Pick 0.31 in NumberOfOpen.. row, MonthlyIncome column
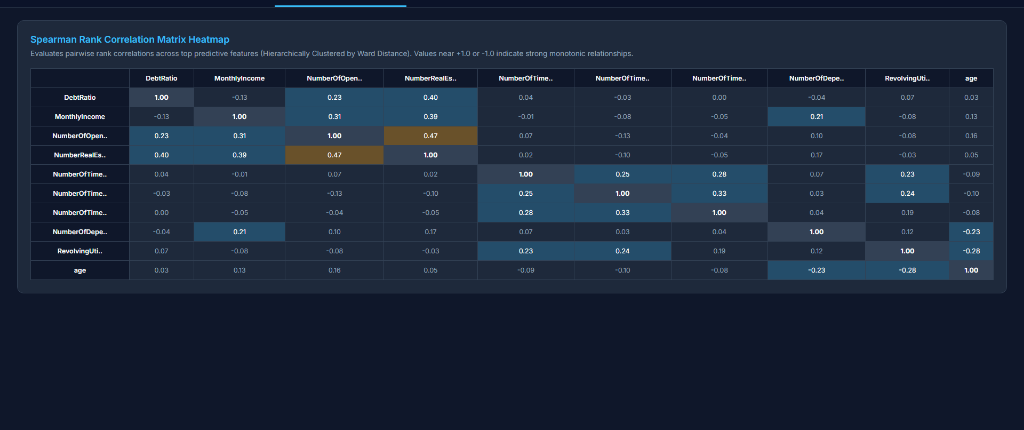Image resolution: width=1024 pixels, height=430 pixels. (239, 136)
